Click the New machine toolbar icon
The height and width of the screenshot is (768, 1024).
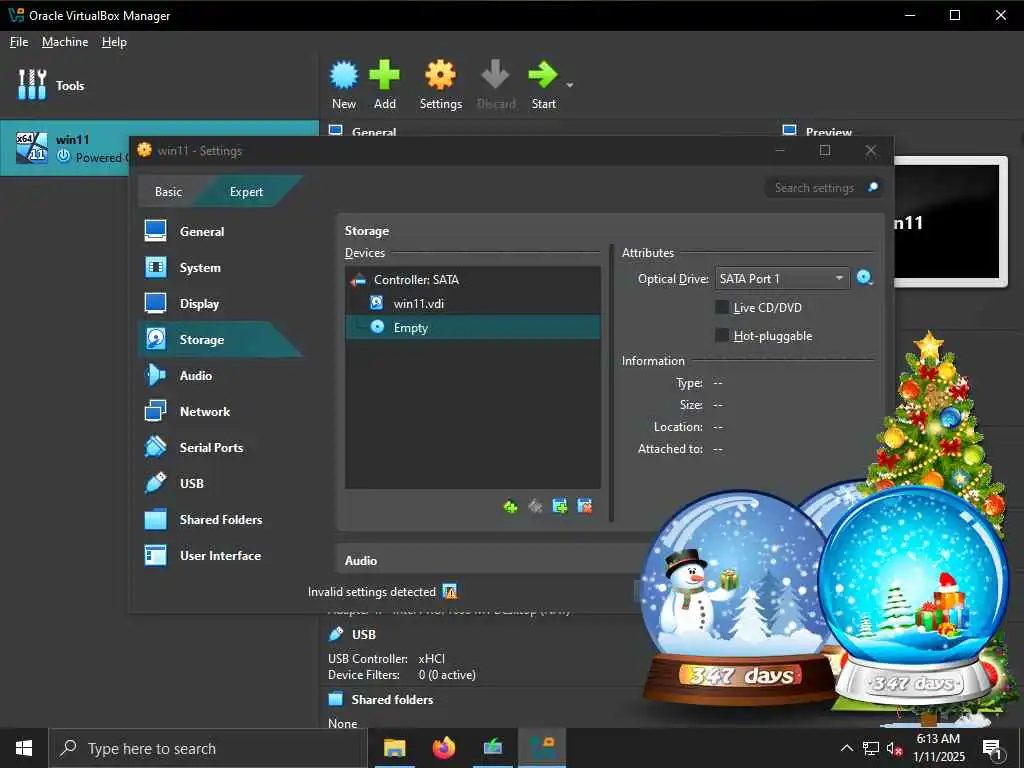tap(344, 85)
